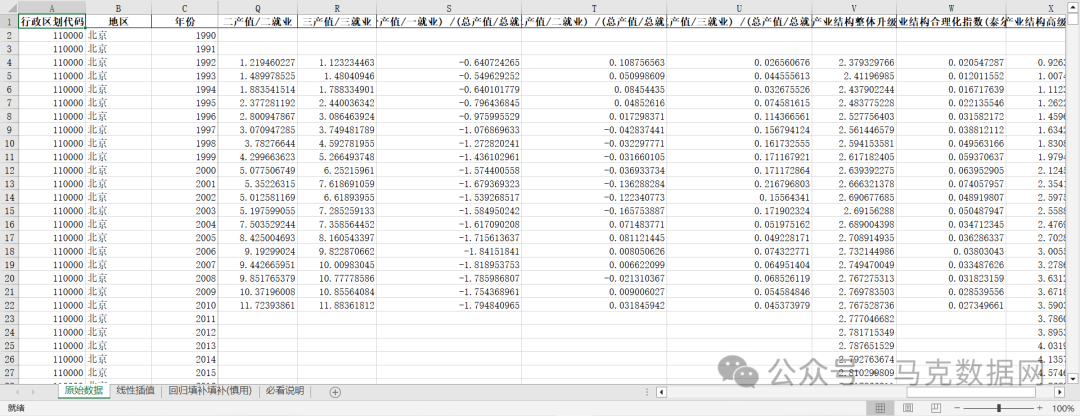Open the 原始数据 sheet tab
The height and width of the screenshot is (416, 1080).
click(x=83, y=391)
